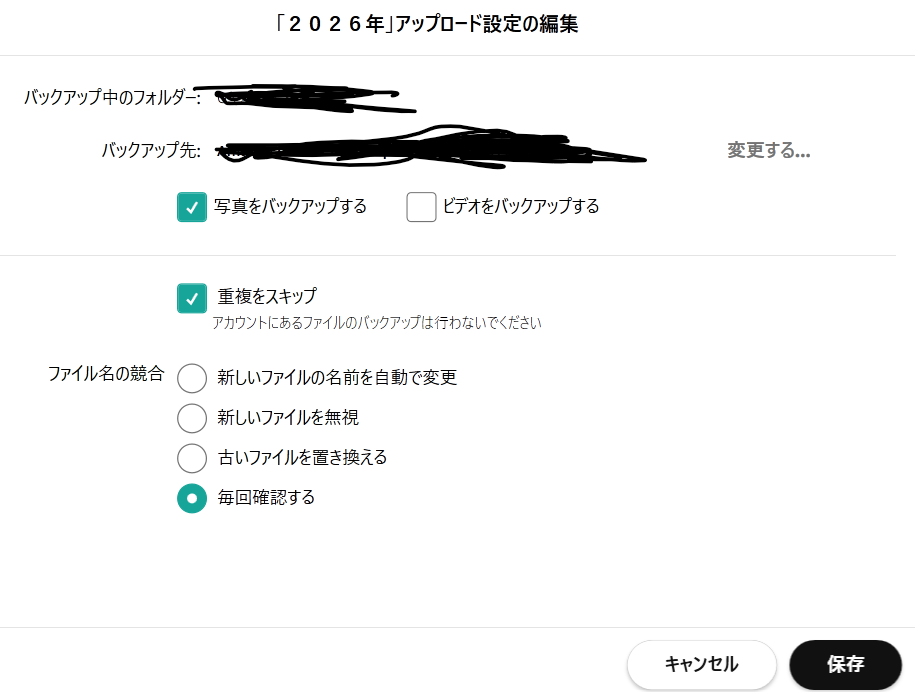Viewport: 916px width, 692px height.
Task: Click the 写真をバックアップする label text
Action: pyautogui.click(x=290, y=206)
